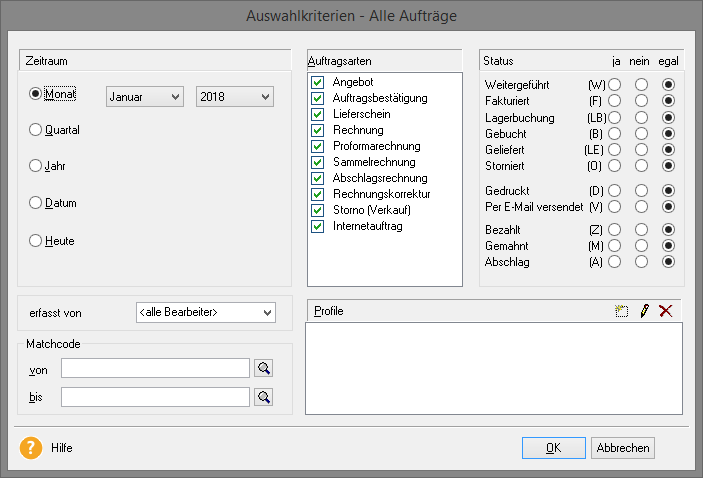Toggle the Rechnungskorrektur checkbox
Viewport: 703px width, 478px height.
[x=317, y=194]
